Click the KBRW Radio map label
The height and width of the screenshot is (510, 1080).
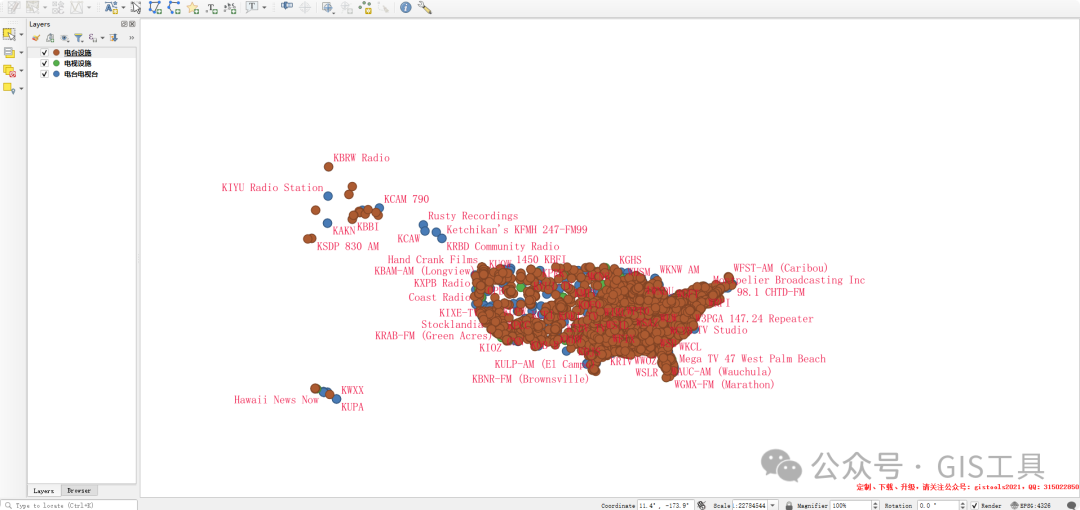click(362, 158)
